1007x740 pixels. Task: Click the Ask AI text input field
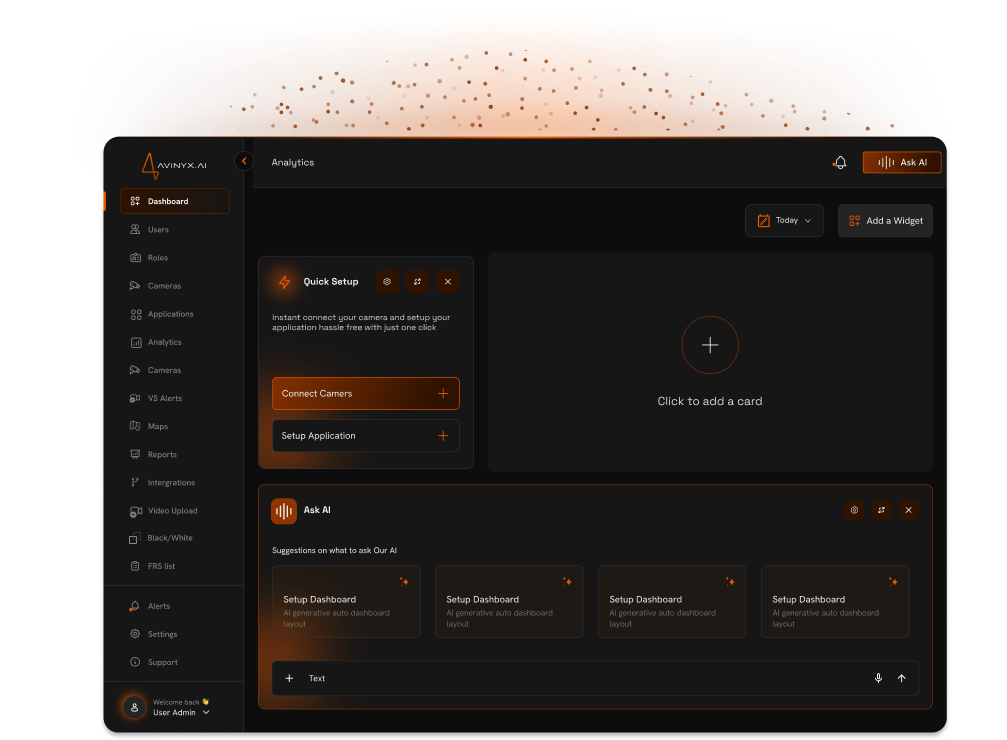coord(580,678)
